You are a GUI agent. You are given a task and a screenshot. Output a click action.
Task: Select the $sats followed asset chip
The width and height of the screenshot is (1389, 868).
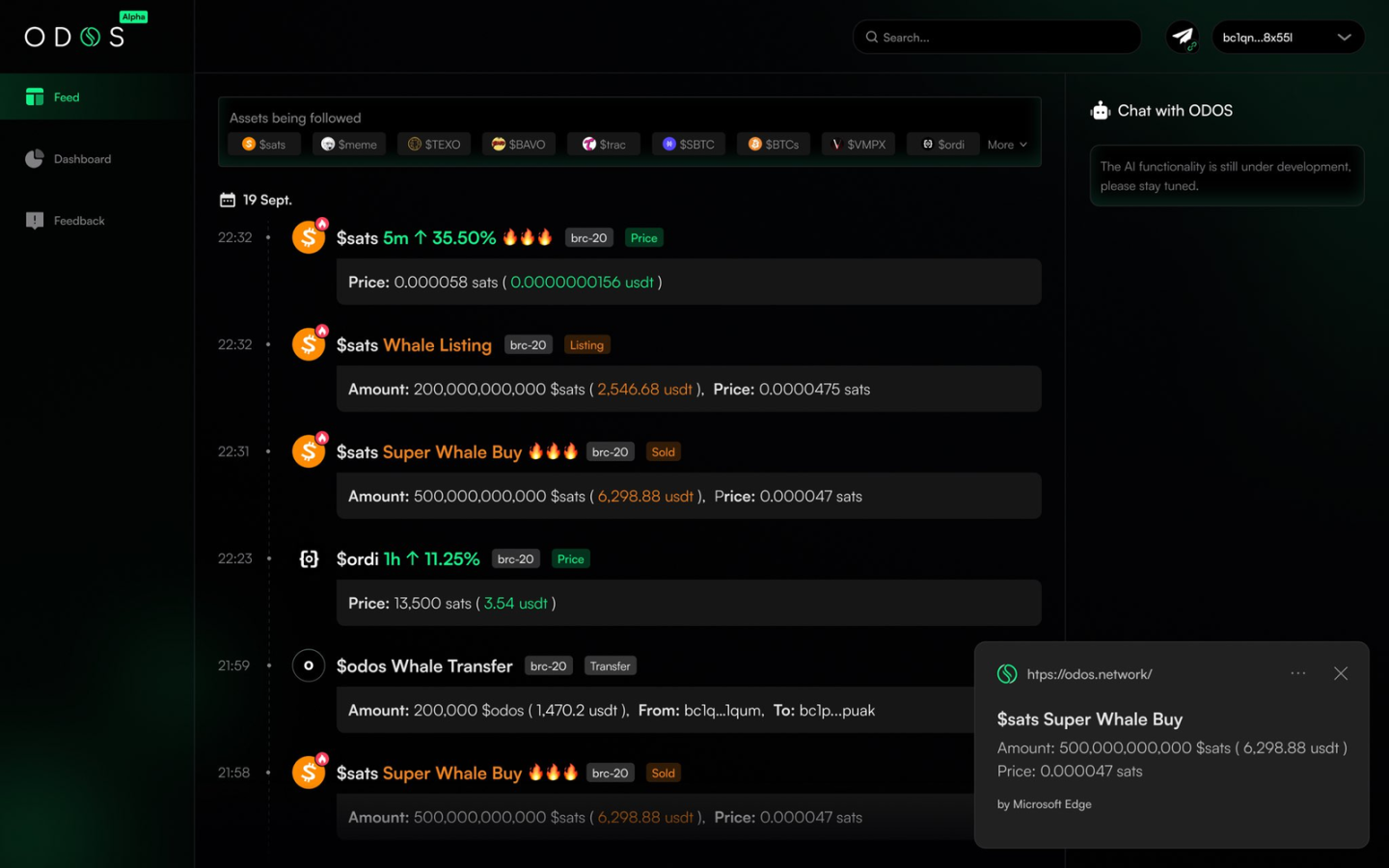pos(264,145)
